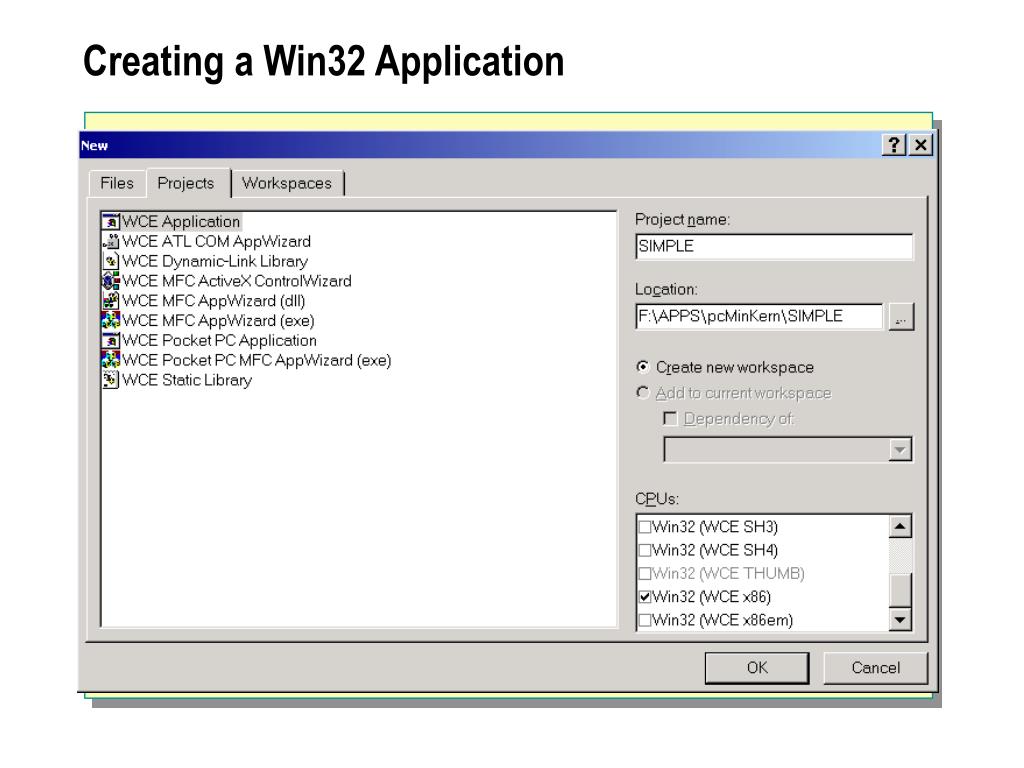Click the CPUs list scroll down arrow
The height and width of the screenshot is (768, 1024).
pyautogui.click(x=900, y=619)
